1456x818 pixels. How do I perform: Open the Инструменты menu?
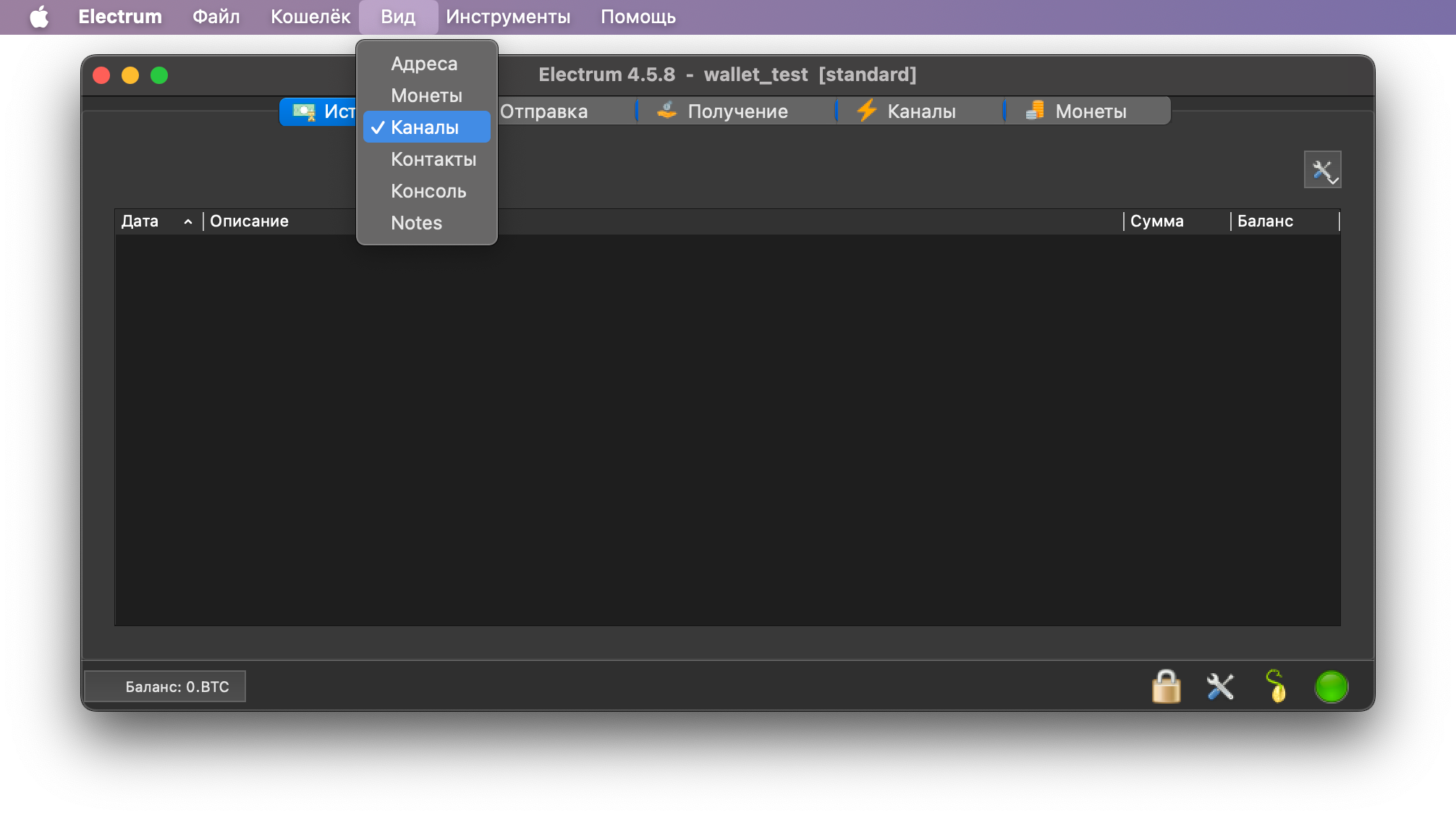[x=508, y=17]
